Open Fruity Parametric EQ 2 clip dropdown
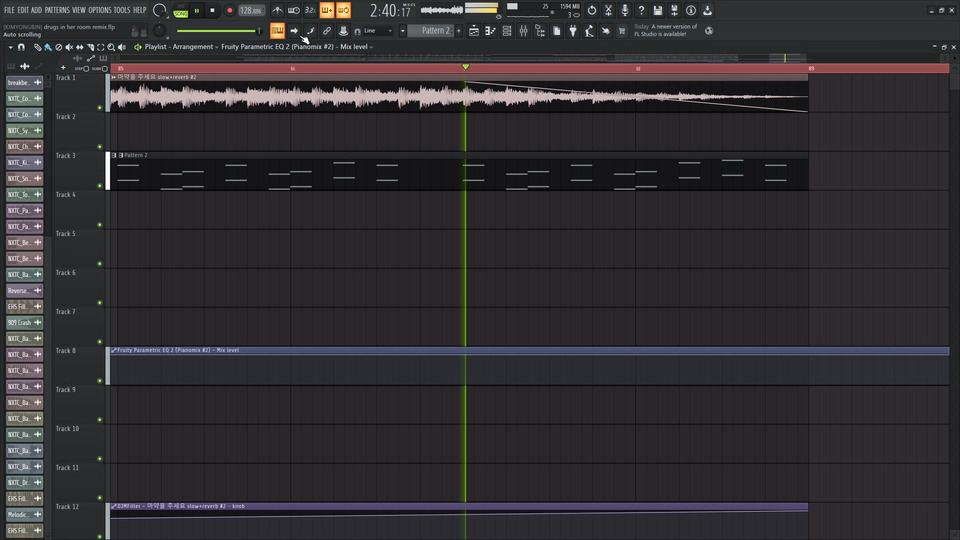 (297, 47)
